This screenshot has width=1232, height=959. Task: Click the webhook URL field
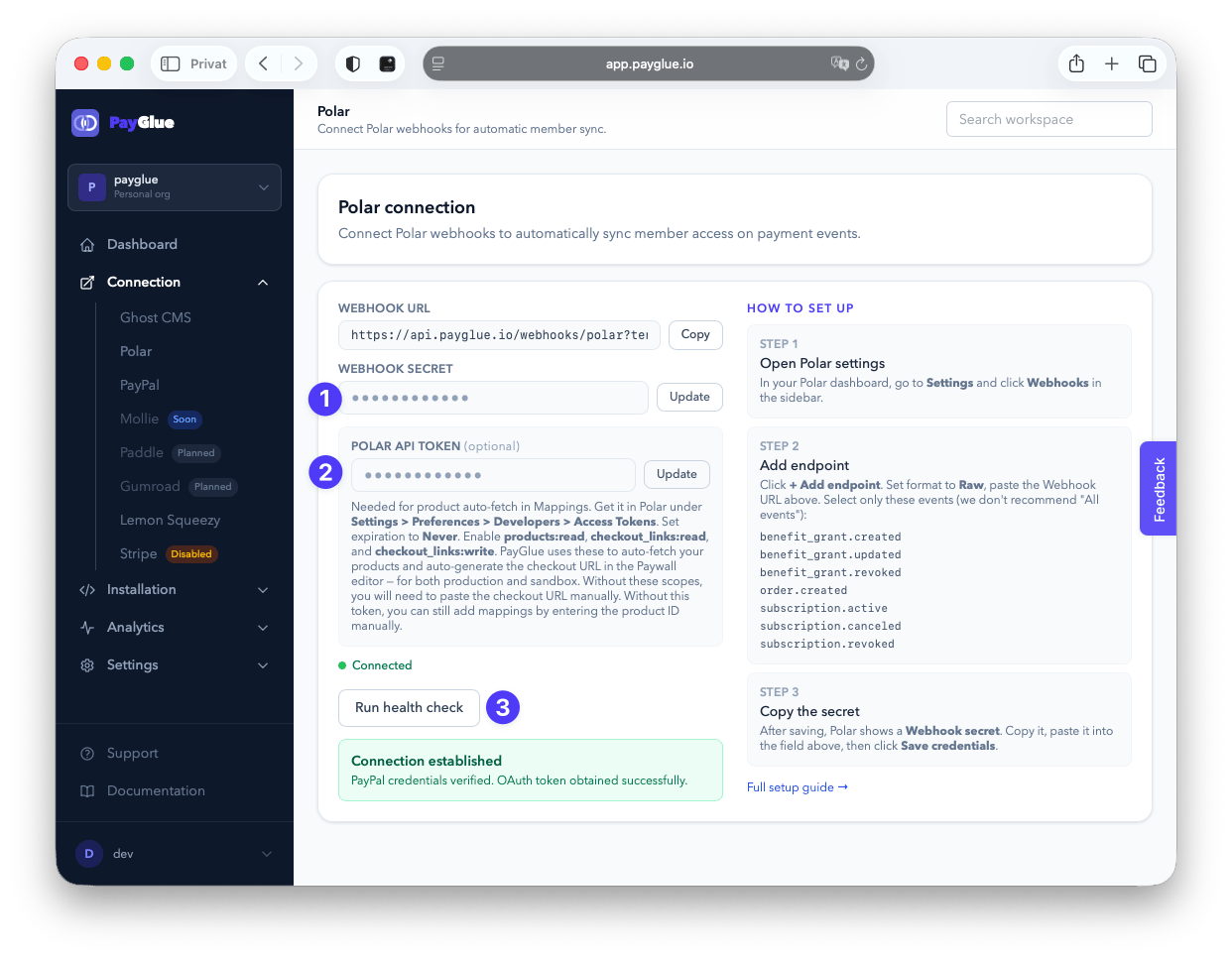[x=499, y=335]
